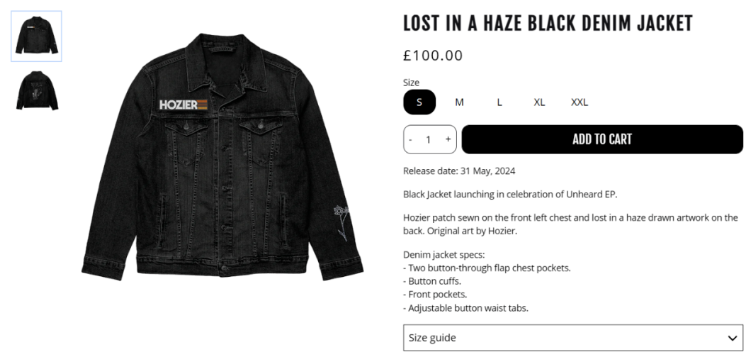Choose size M
Viewport: 751px width, 364px height.
point(459,102)
